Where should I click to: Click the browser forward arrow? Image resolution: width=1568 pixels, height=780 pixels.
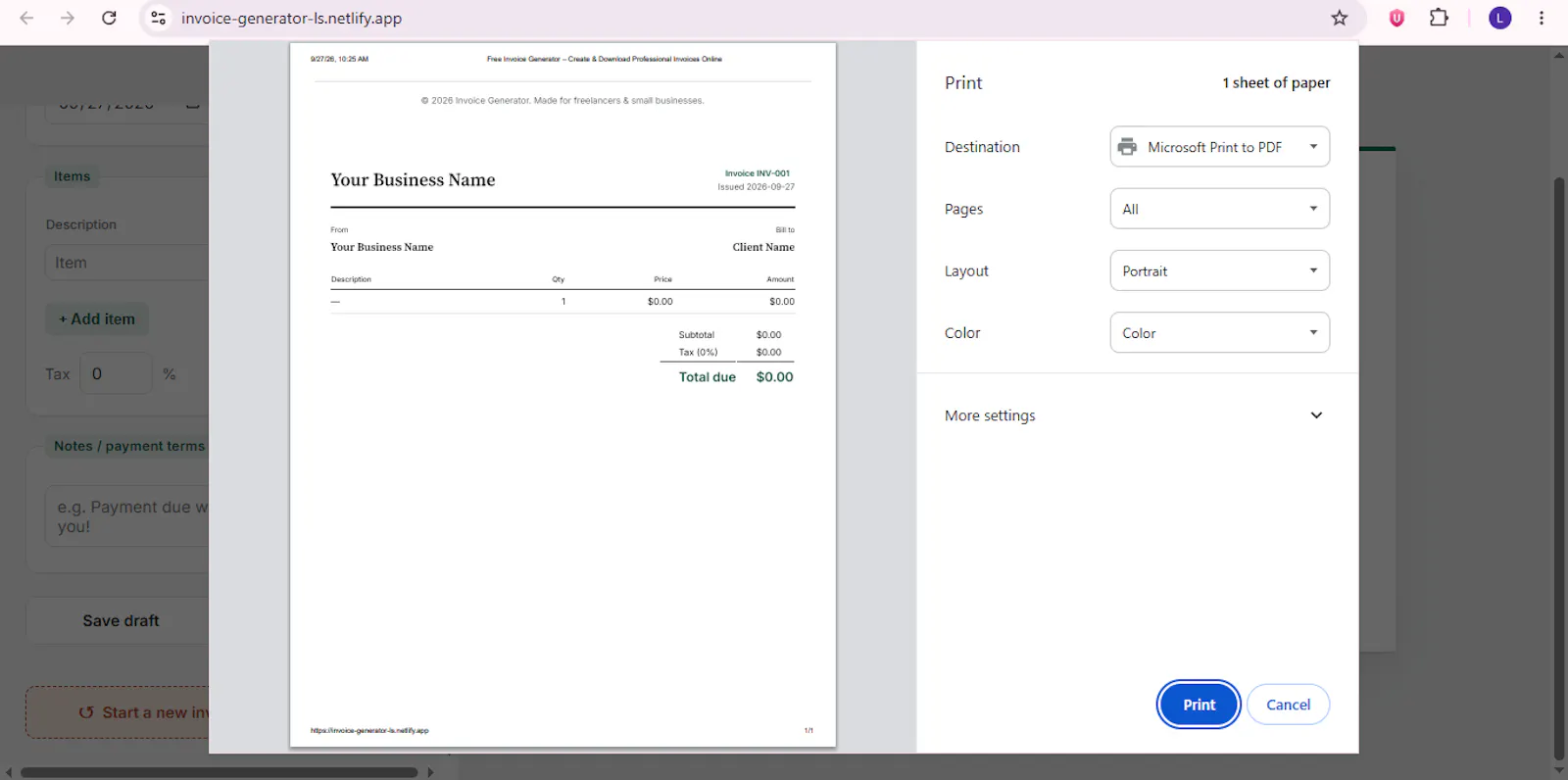pos(67,18)
